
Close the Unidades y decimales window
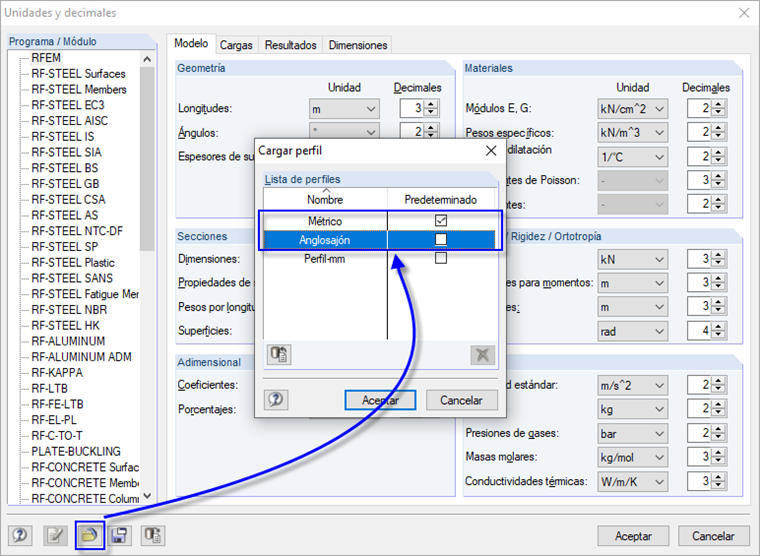click(x=744, y=13)
